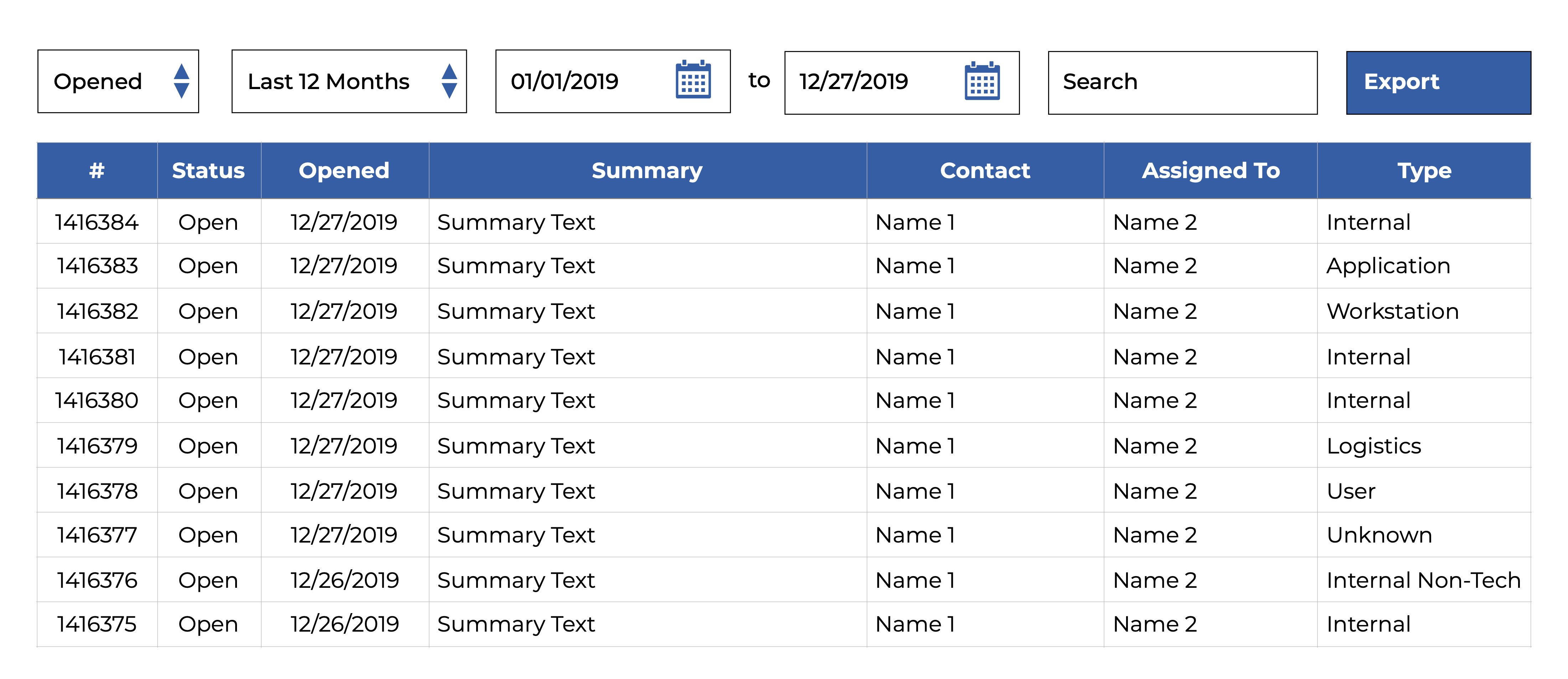1568x679 pixels.
Task: Click the Export button
Action: 1438,83
